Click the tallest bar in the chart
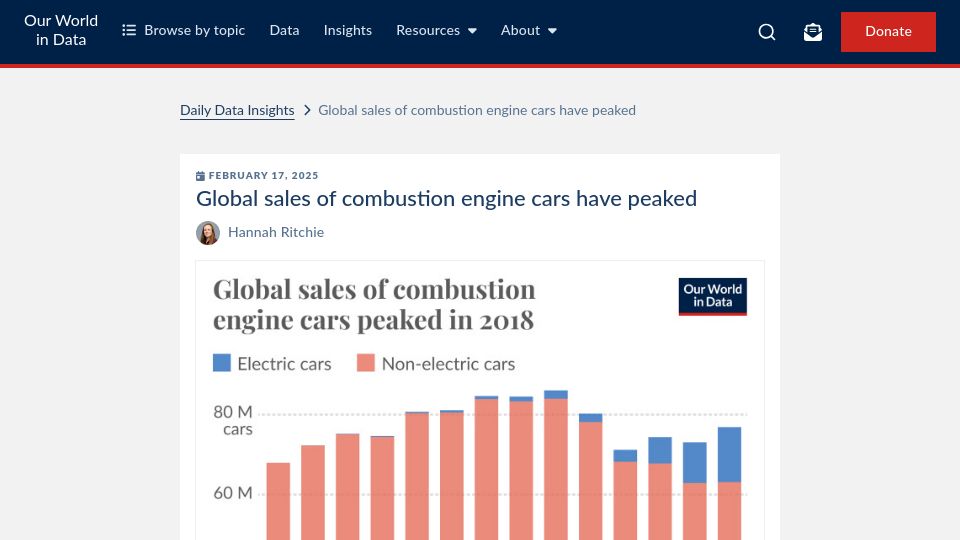960x540 pixels. click(x=556, y=465)
